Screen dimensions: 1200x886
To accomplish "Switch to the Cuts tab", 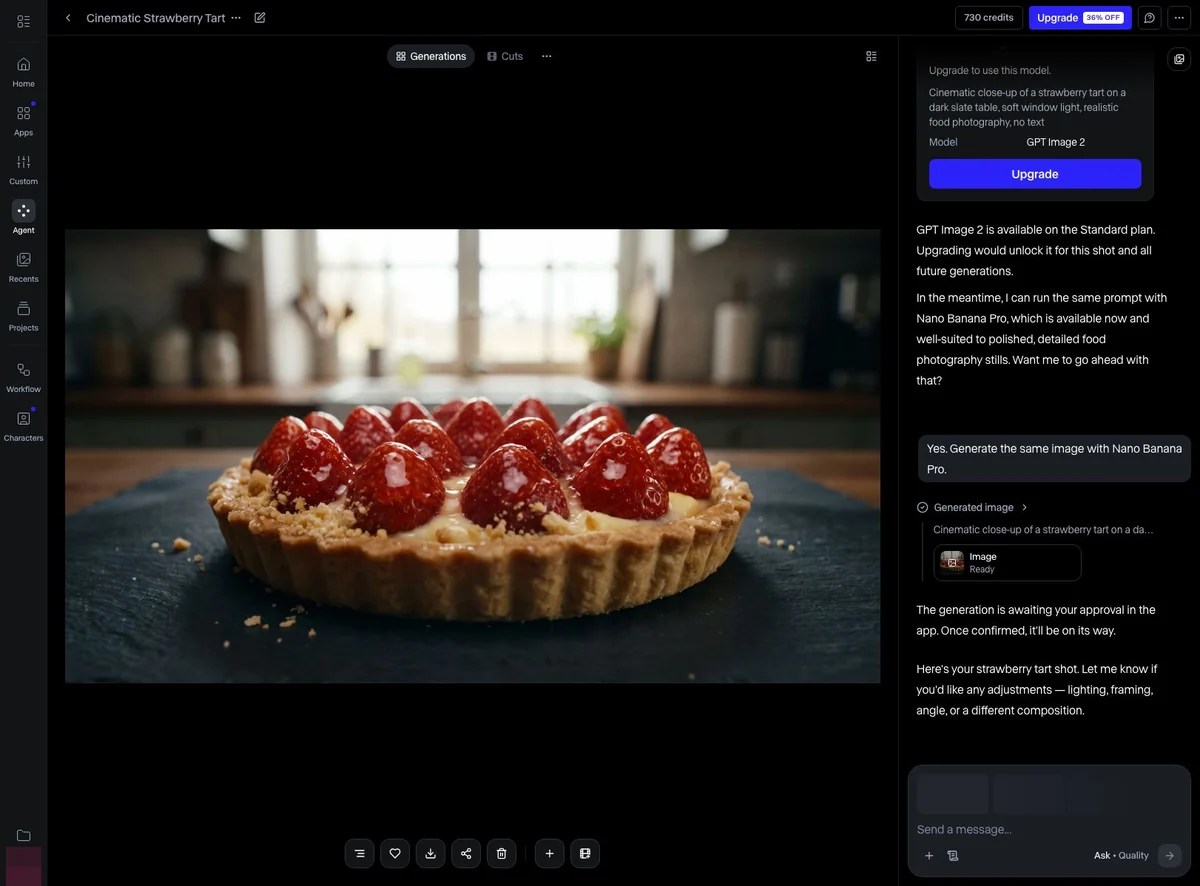I will tap(505, 56).
